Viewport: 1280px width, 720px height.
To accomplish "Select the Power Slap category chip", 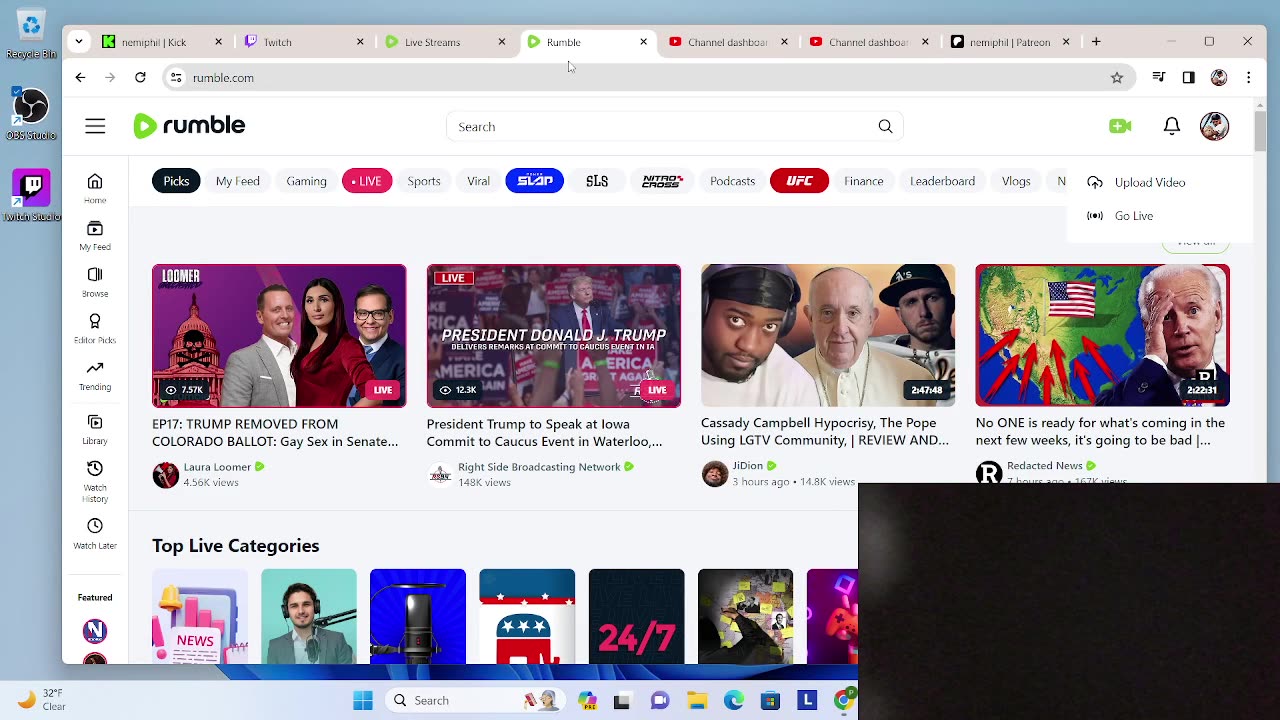I will pos(535,181).
